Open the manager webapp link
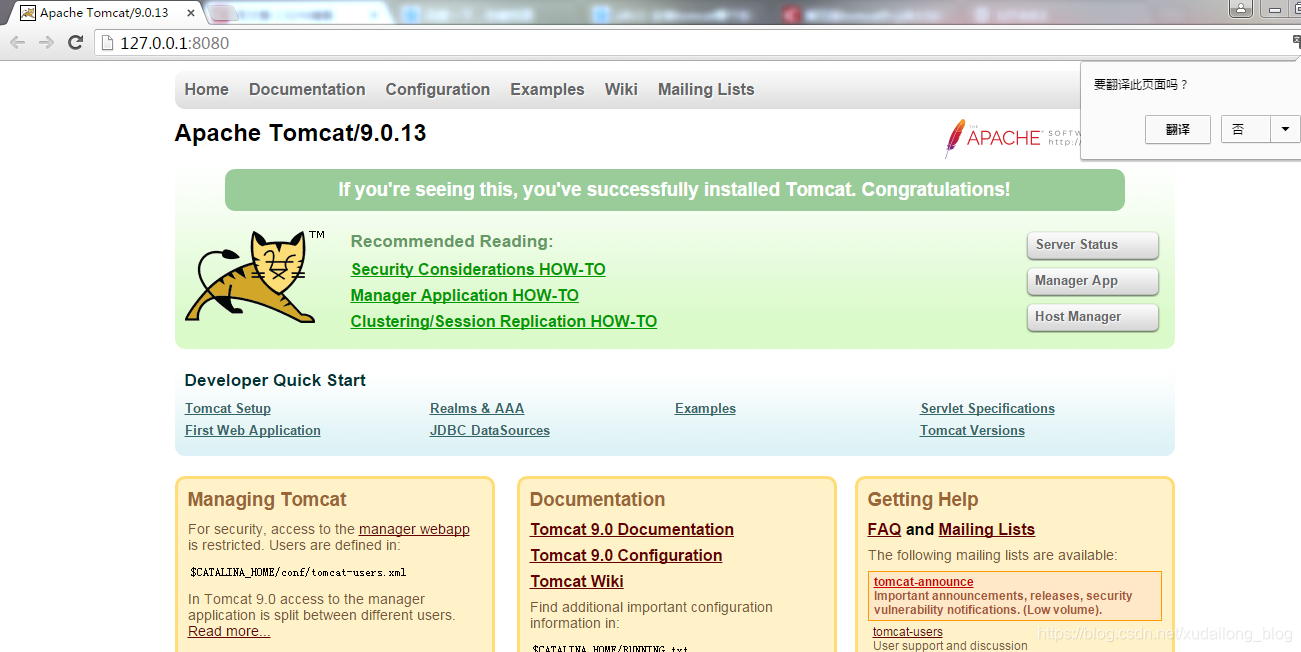 point(414,529)
